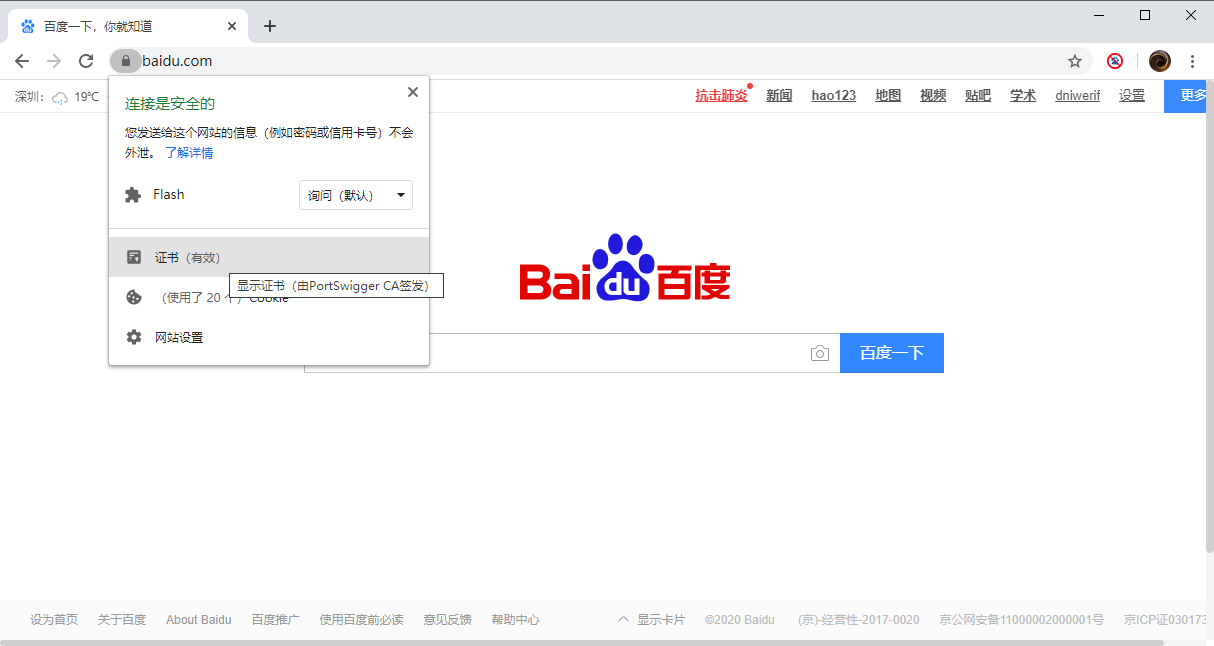Click the back navigation arrow
Screen dimensions: 1214x646
tap(22, 61)
